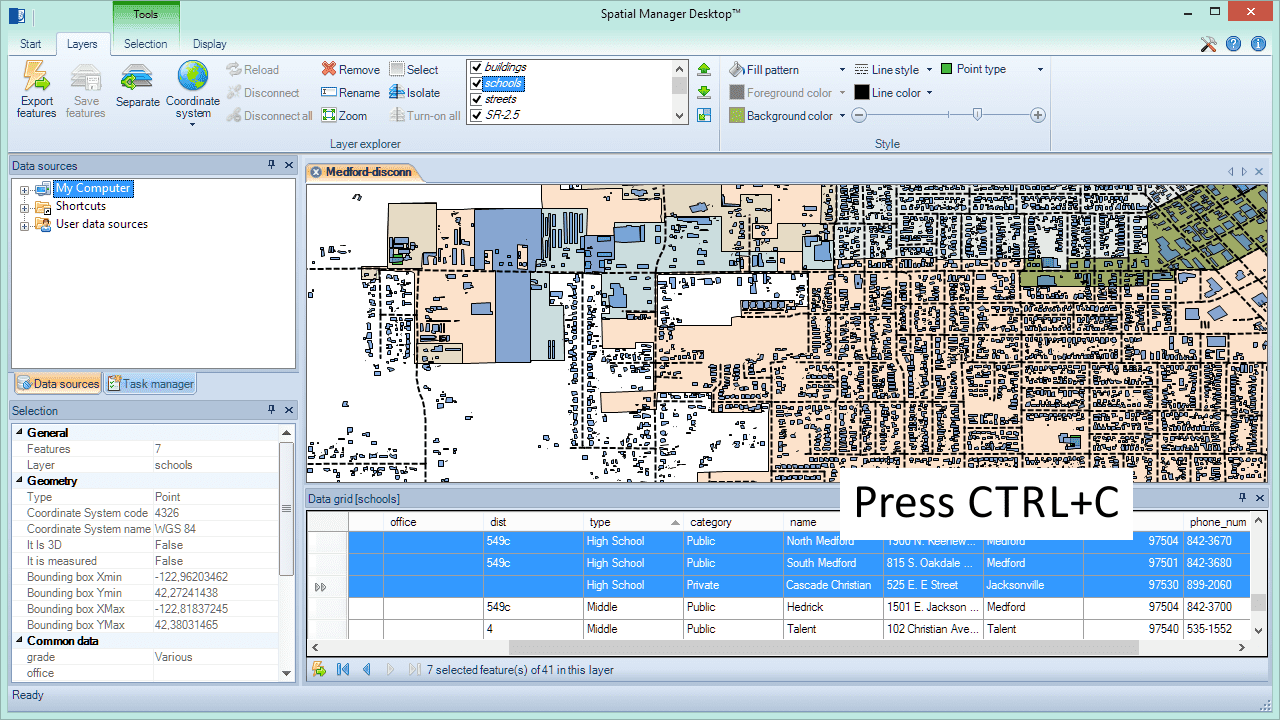The height and width of the screenshot is (720, 1280).
Task: Click the Rename layer button
Action: (351, 93)
